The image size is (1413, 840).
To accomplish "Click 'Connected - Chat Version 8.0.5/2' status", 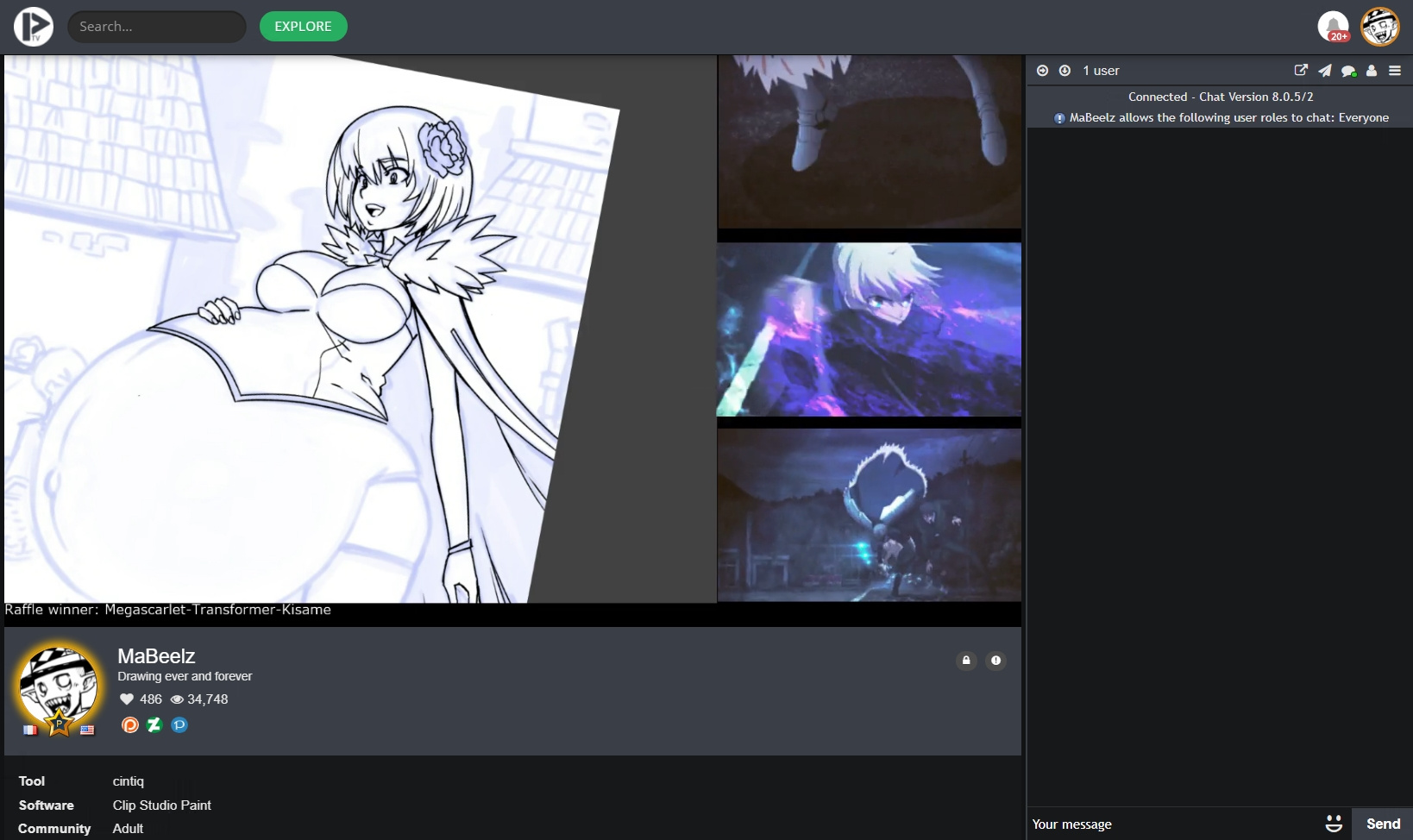I will (x=1221, y=97).
